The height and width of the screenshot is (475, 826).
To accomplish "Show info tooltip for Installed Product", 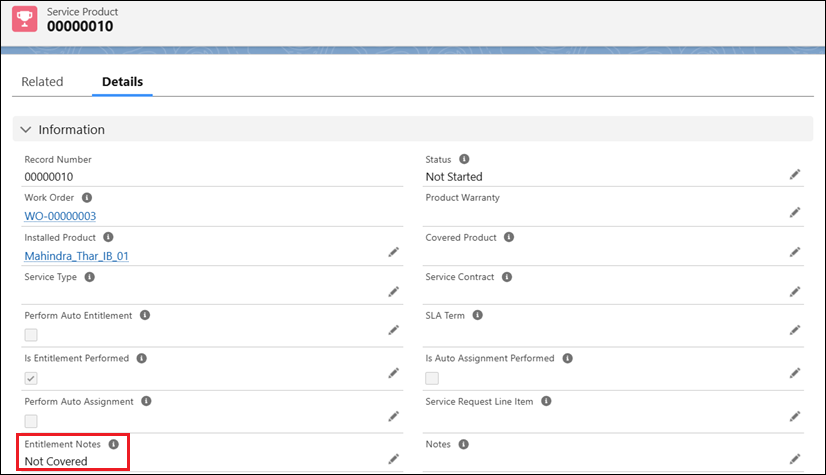I will click(x=108, y=237).
